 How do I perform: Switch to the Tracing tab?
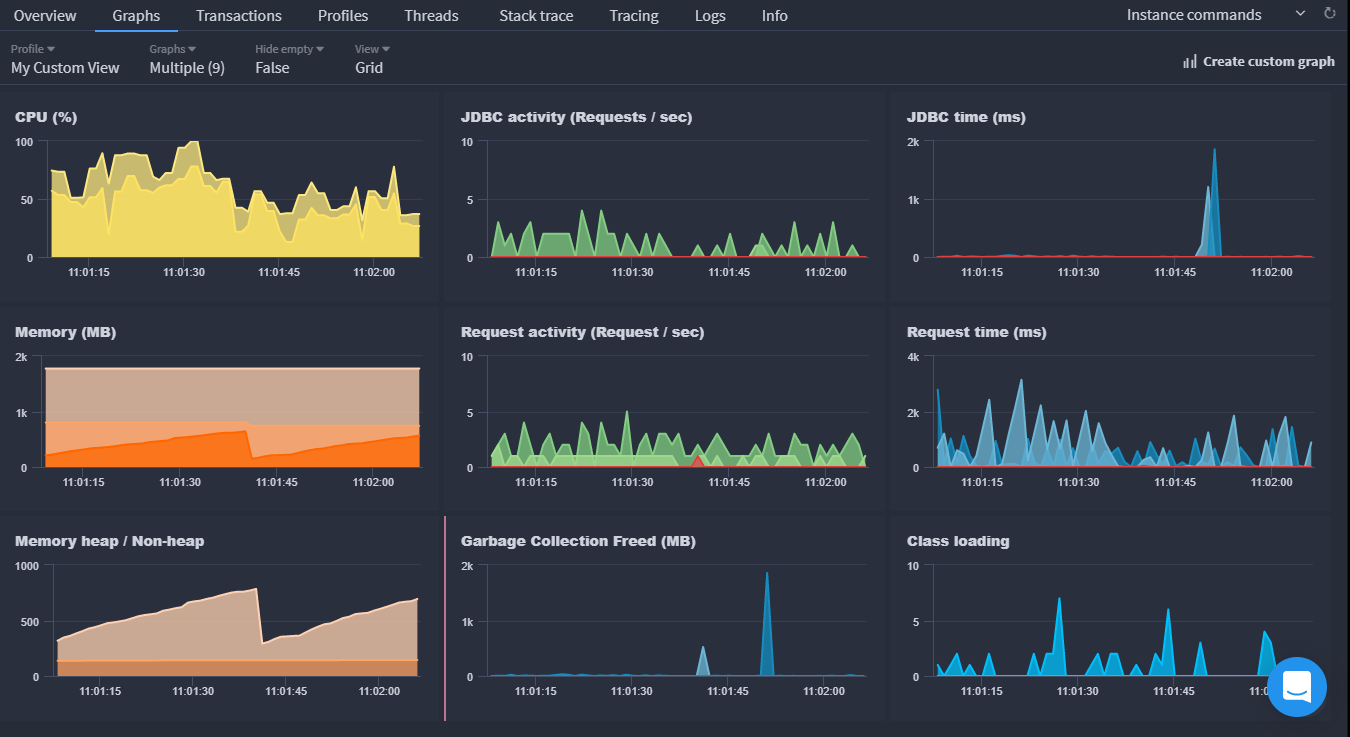click(634, 16)
